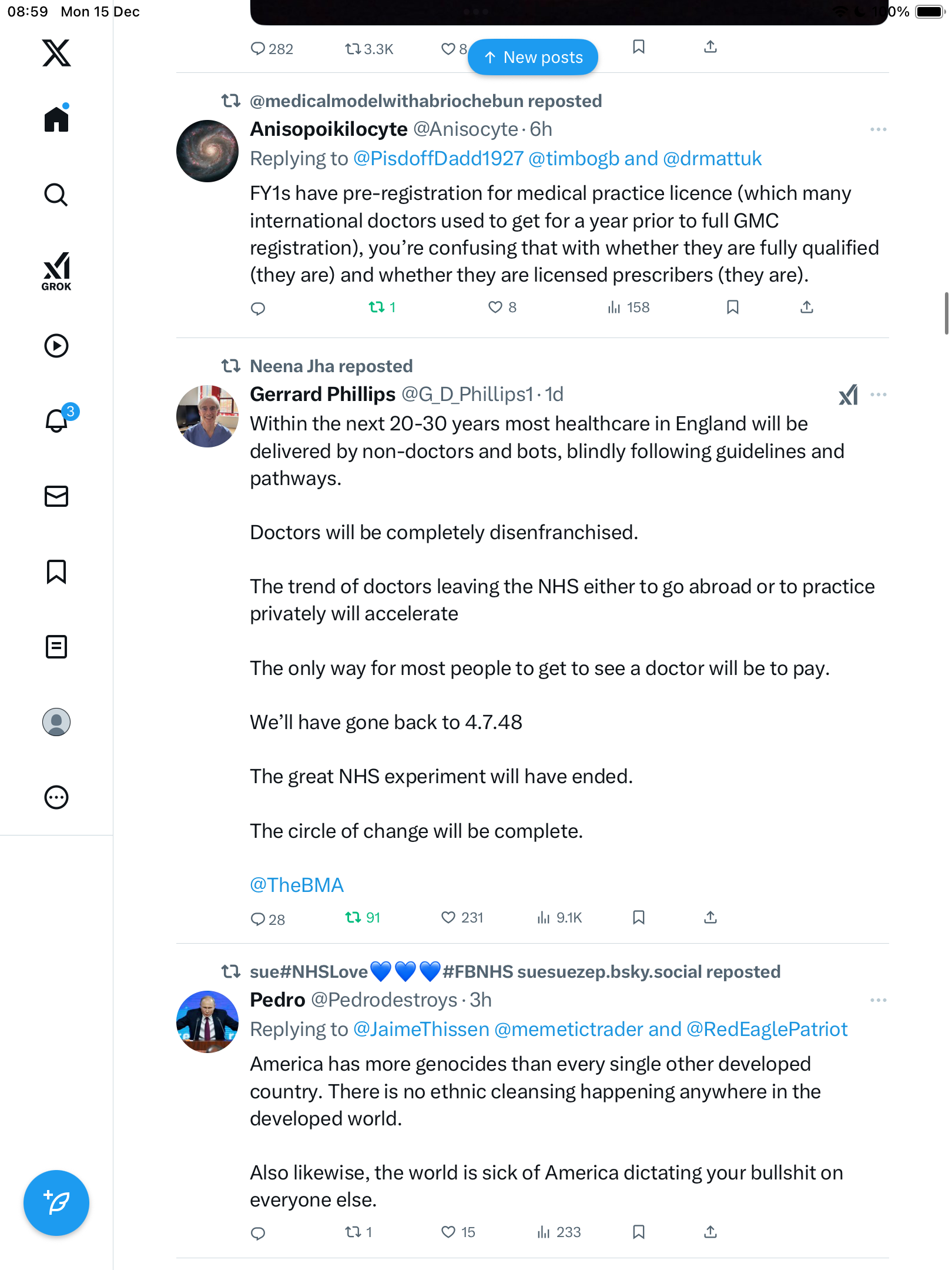Open Grok from the sidebar
The height and width of the screenshot is (1270, 952).
pos(56,271)
